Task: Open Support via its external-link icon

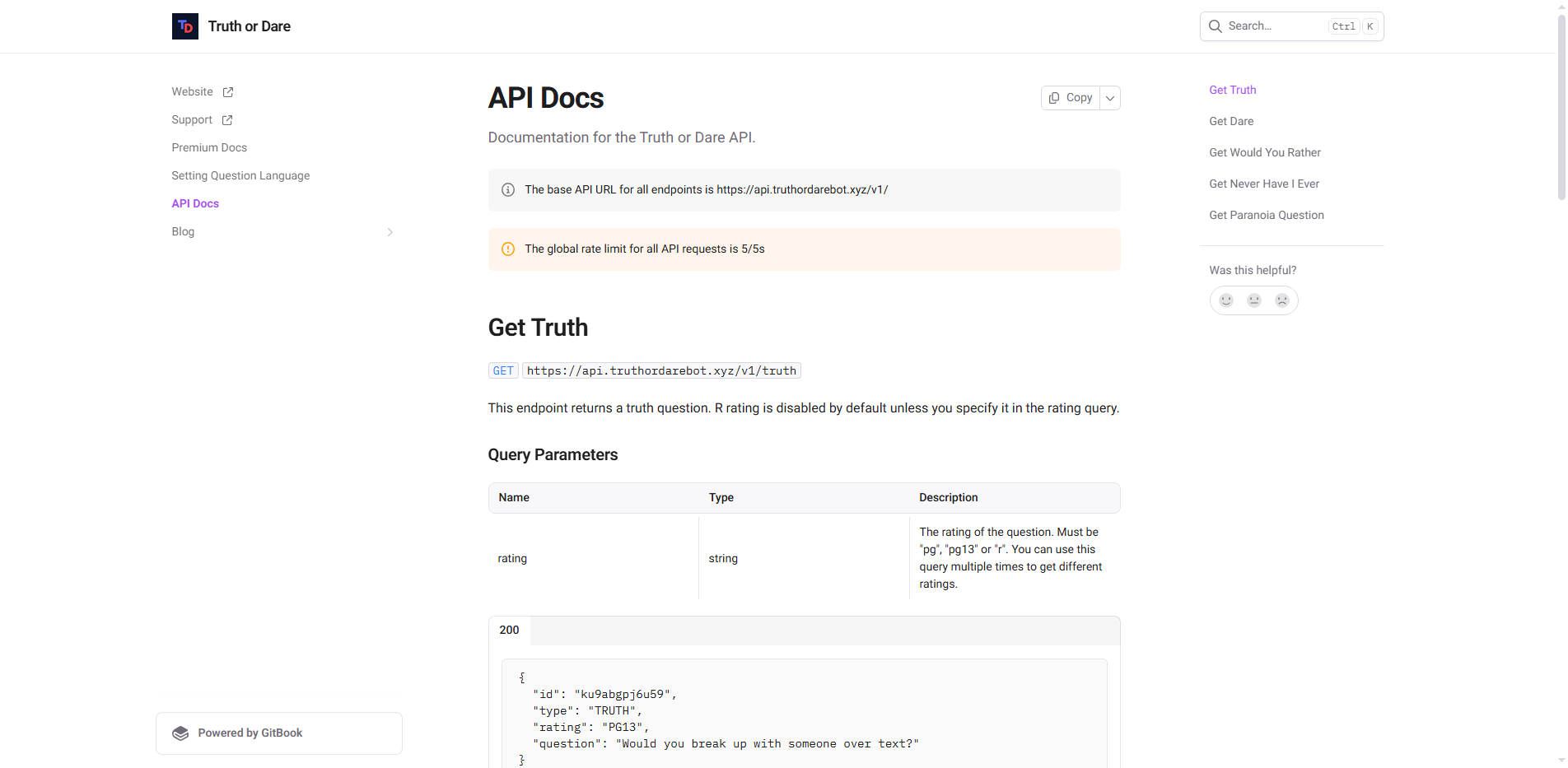Action: 226,119
